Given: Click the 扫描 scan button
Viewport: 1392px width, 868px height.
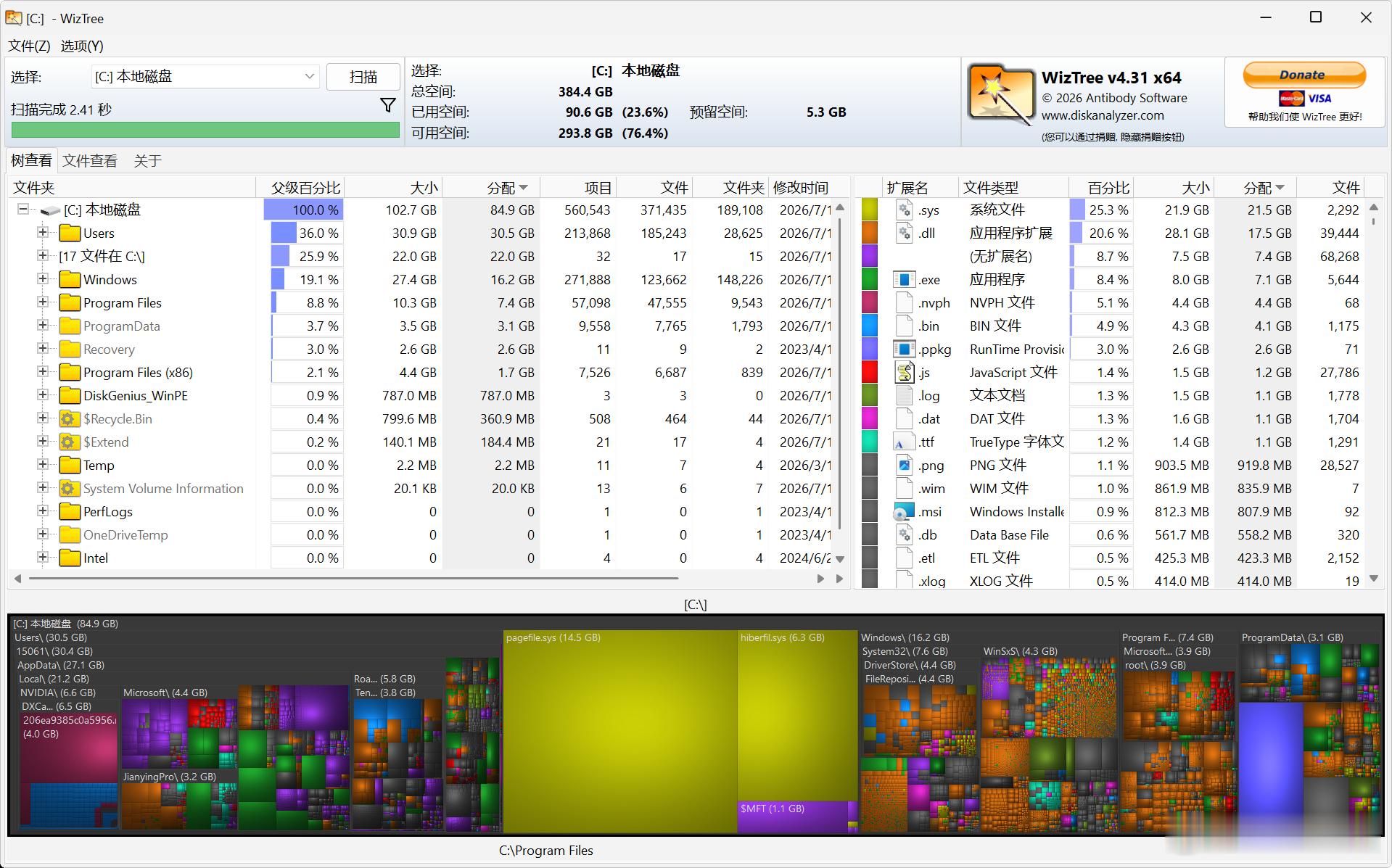Looking at the screenshot, I should pyautogui.click(x=363, y=77).
